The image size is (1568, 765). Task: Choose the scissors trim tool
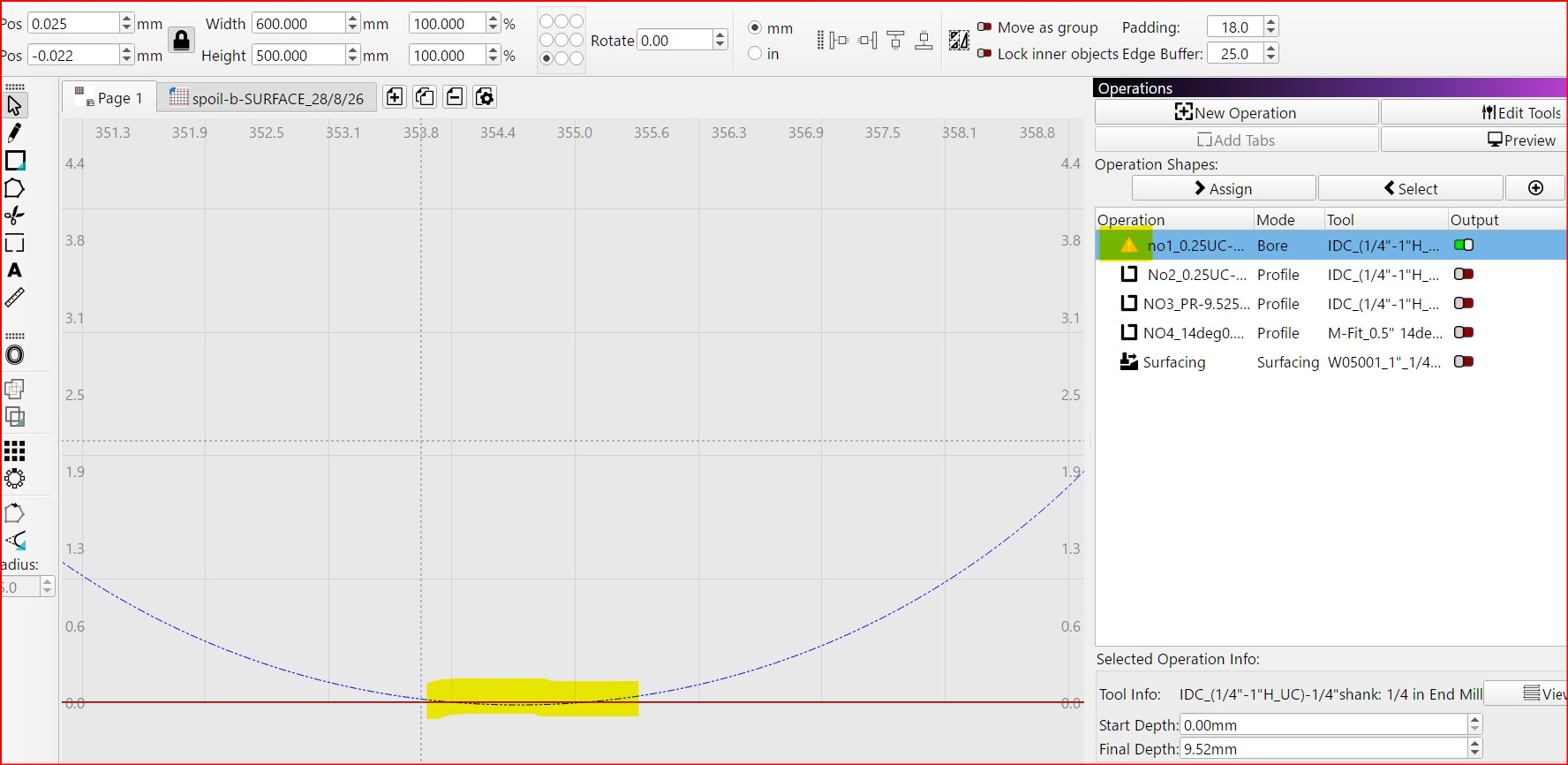click(x=14, y=216)
